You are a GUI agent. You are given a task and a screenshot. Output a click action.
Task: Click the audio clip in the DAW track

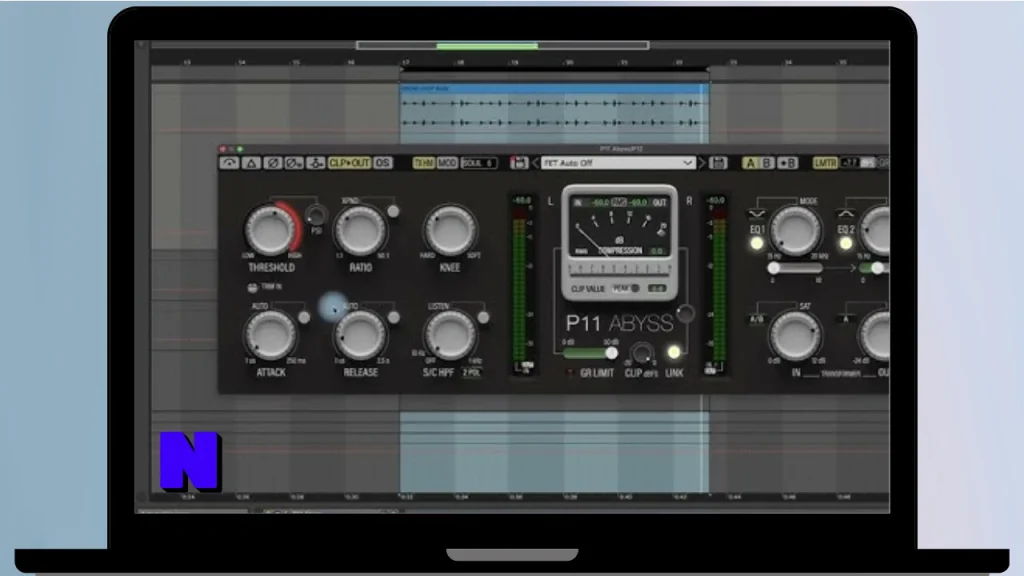point(554,114)
